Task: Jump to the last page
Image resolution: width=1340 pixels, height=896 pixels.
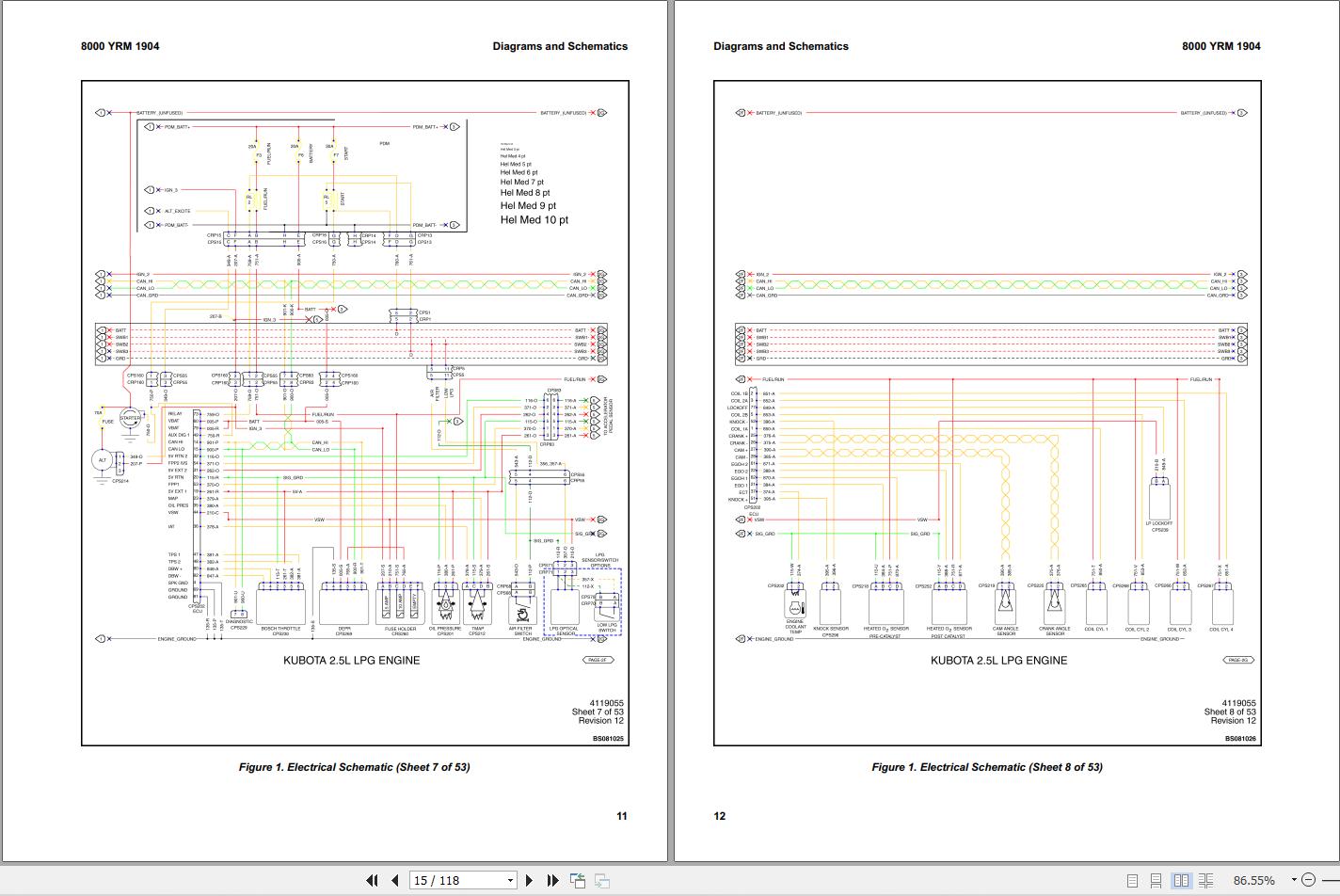Action: click(553, 881)
